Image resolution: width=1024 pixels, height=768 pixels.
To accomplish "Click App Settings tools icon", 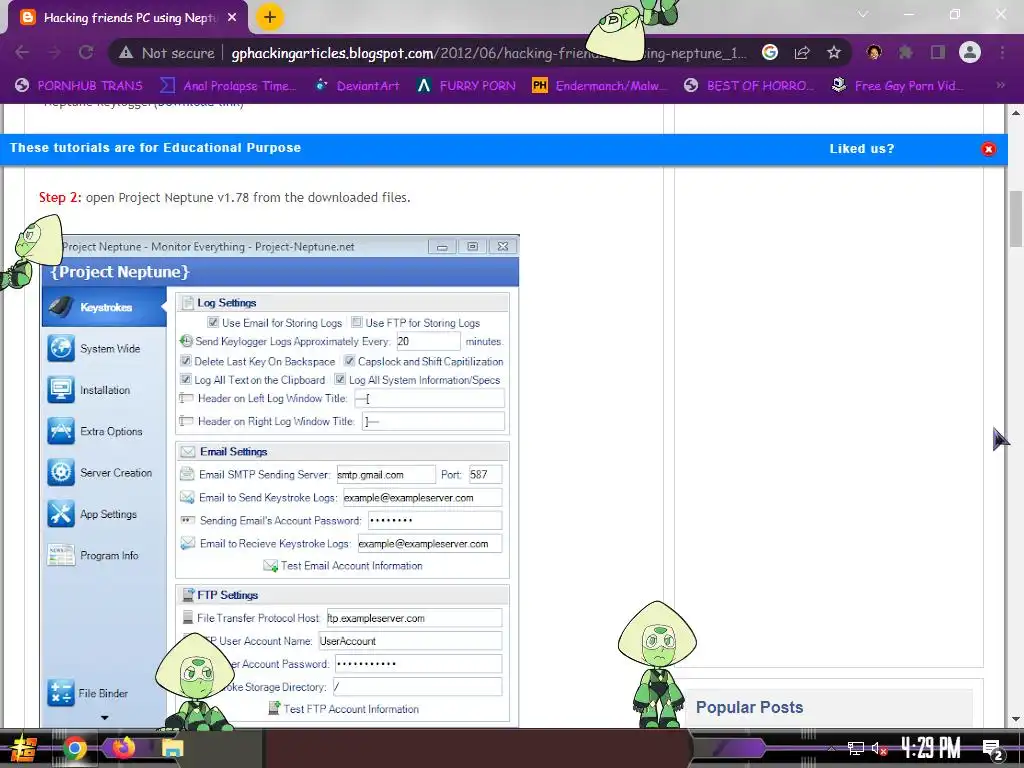I will (61, 514).
